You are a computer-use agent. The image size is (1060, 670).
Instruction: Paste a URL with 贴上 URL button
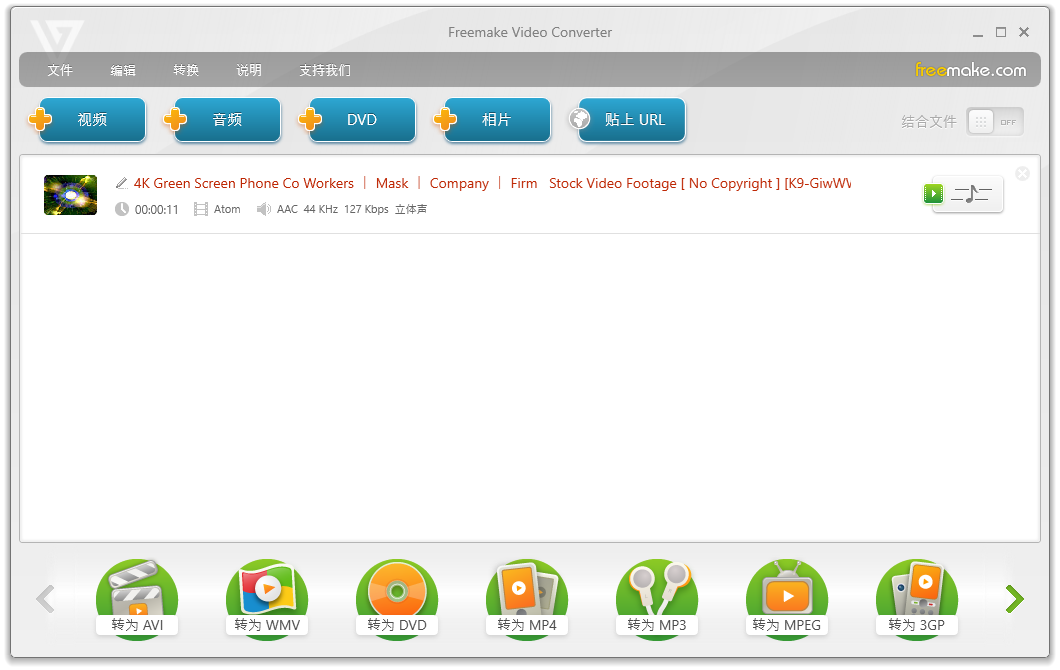click(632, 120)
